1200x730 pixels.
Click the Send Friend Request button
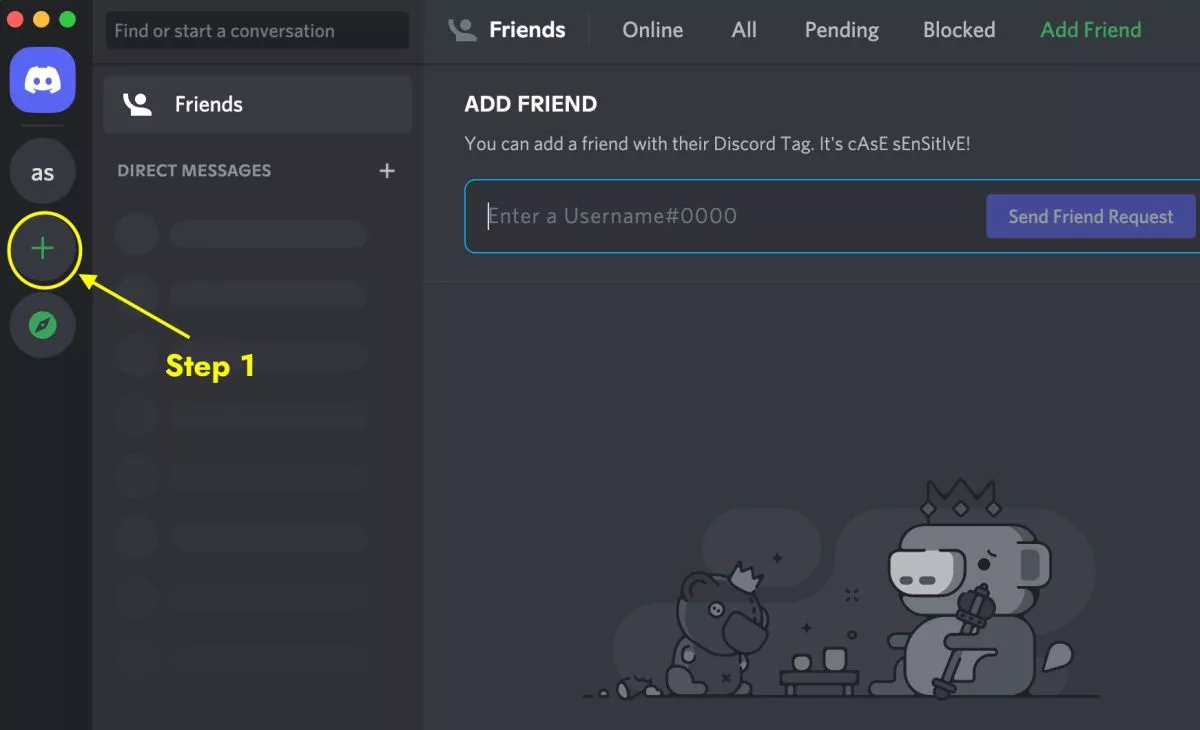pos(1090,216)
